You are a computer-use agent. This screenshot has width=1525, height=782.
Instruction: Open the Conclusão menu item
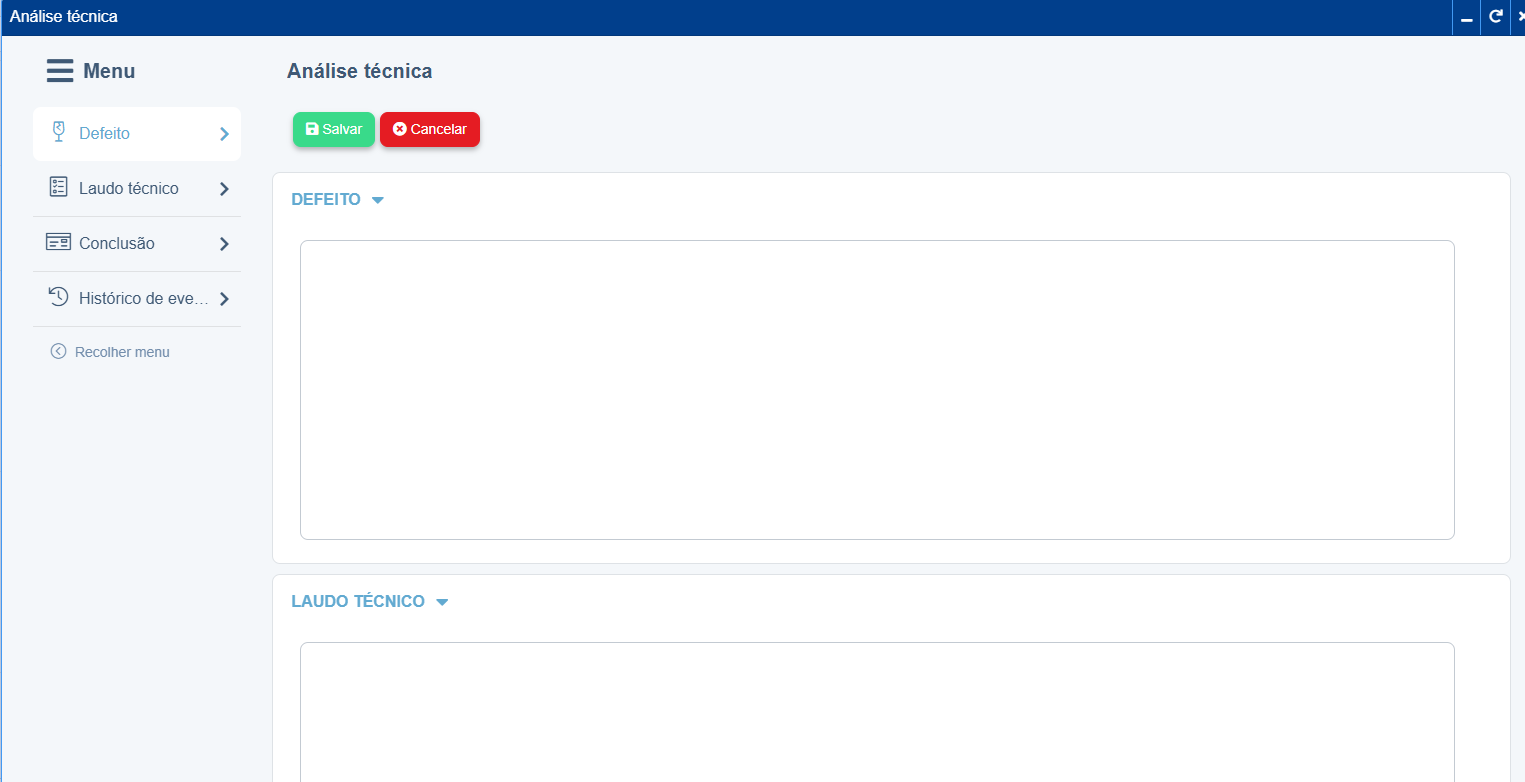click(117, 243)
